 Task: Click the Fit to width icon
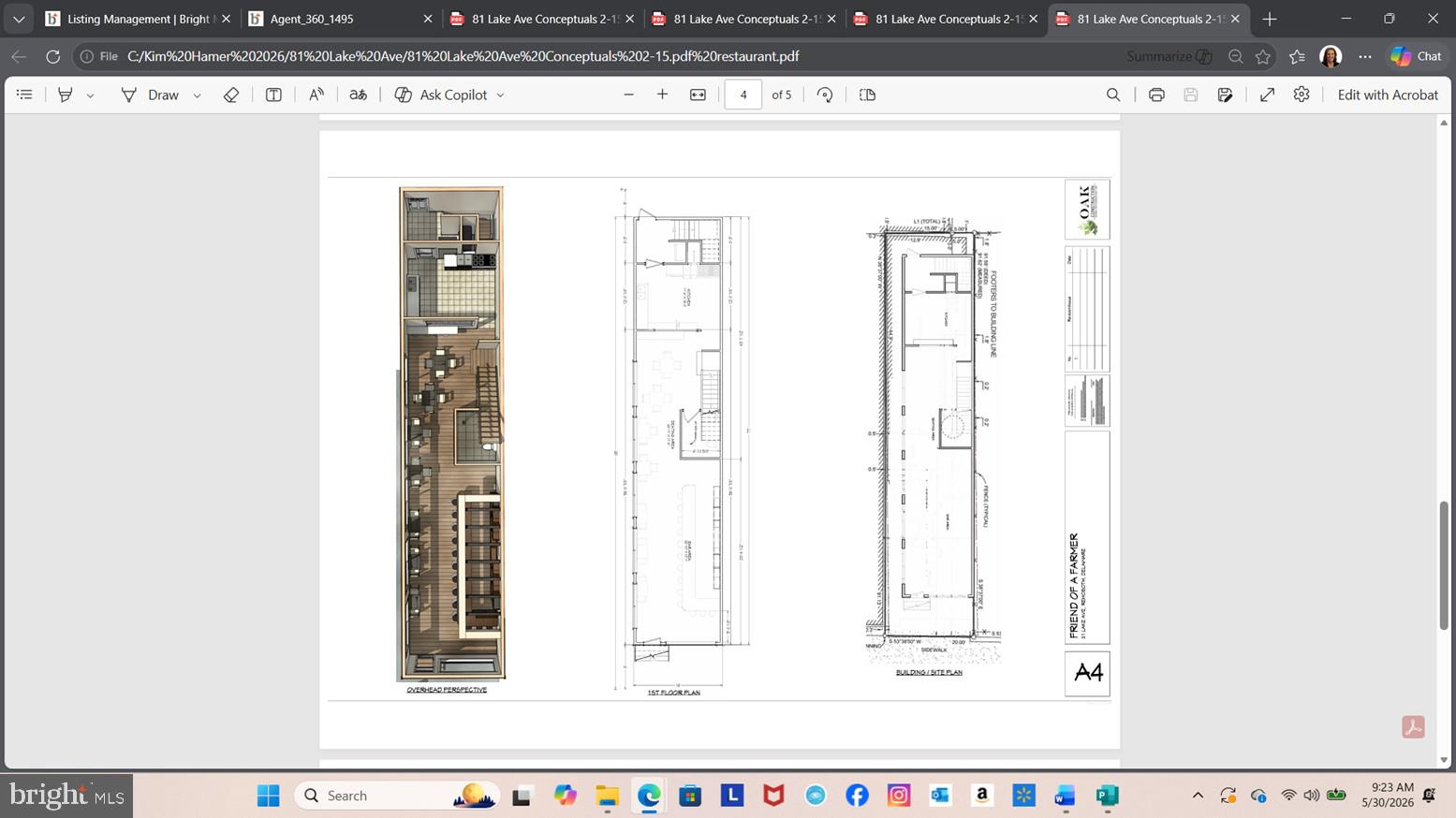pyautogui.click(x=698, y=95)
